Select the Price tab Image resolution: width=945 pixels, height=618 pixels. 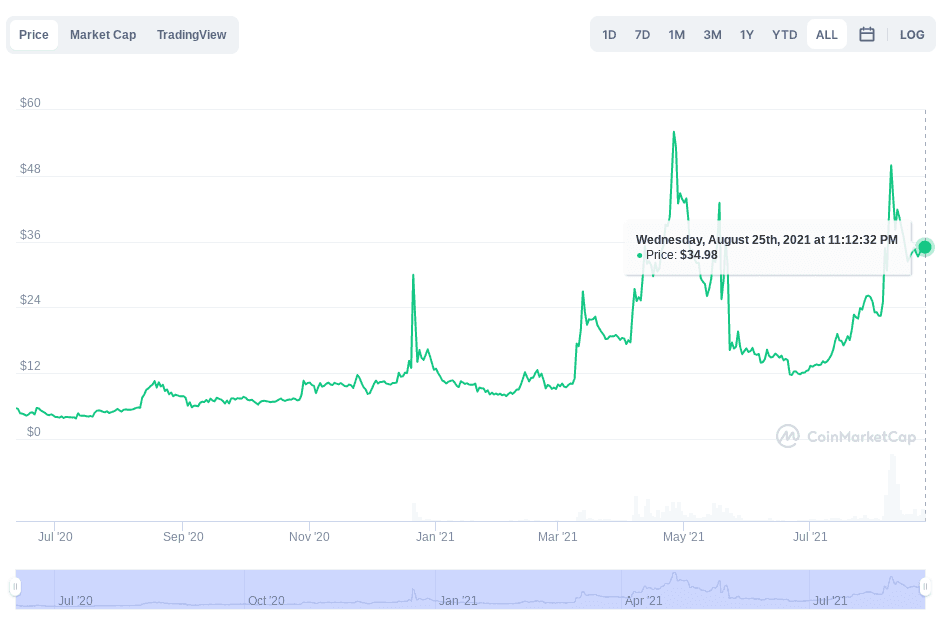pos(34,34)
